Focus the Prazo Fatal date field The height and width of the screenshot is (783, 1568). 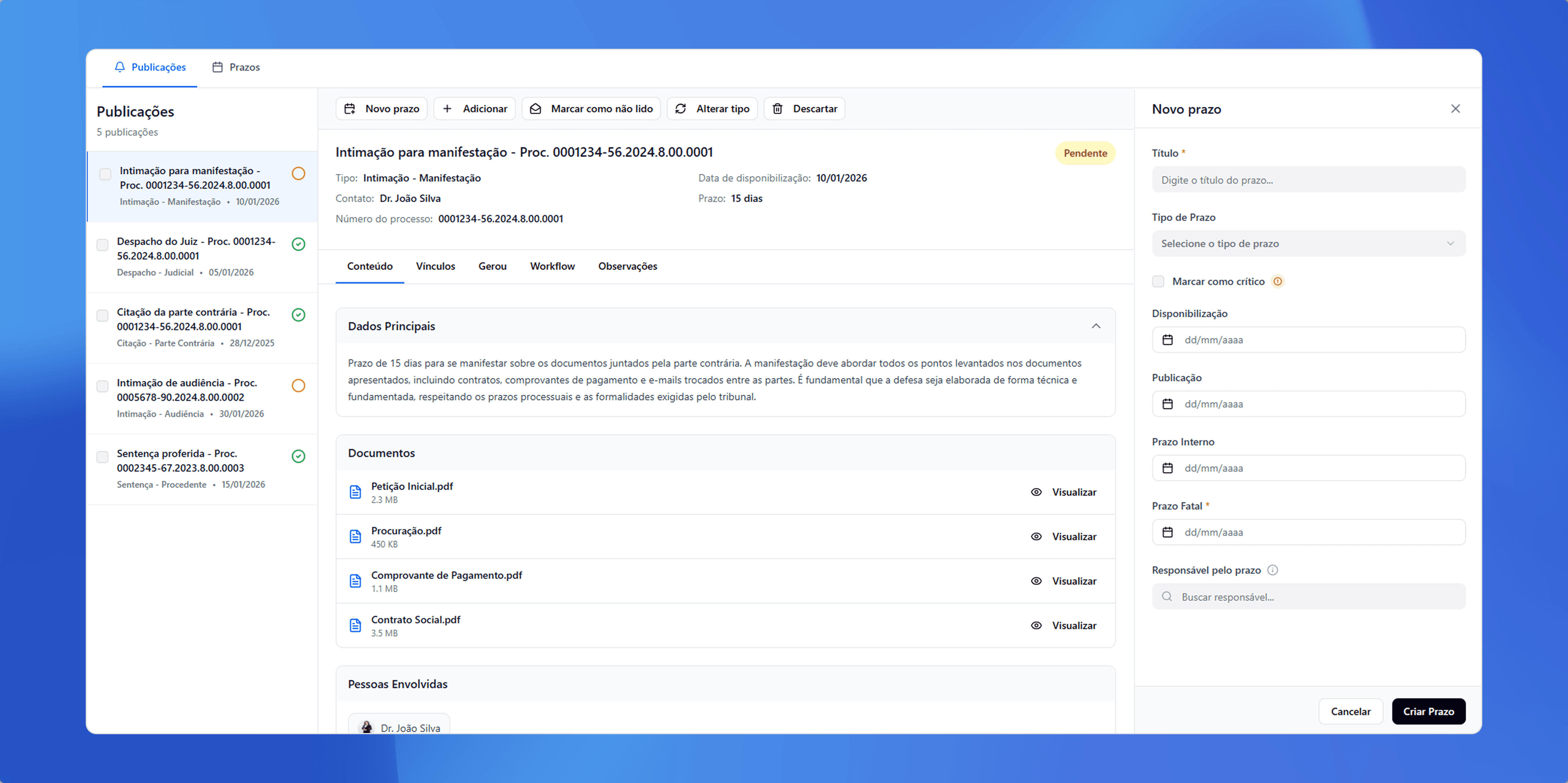1309,532
